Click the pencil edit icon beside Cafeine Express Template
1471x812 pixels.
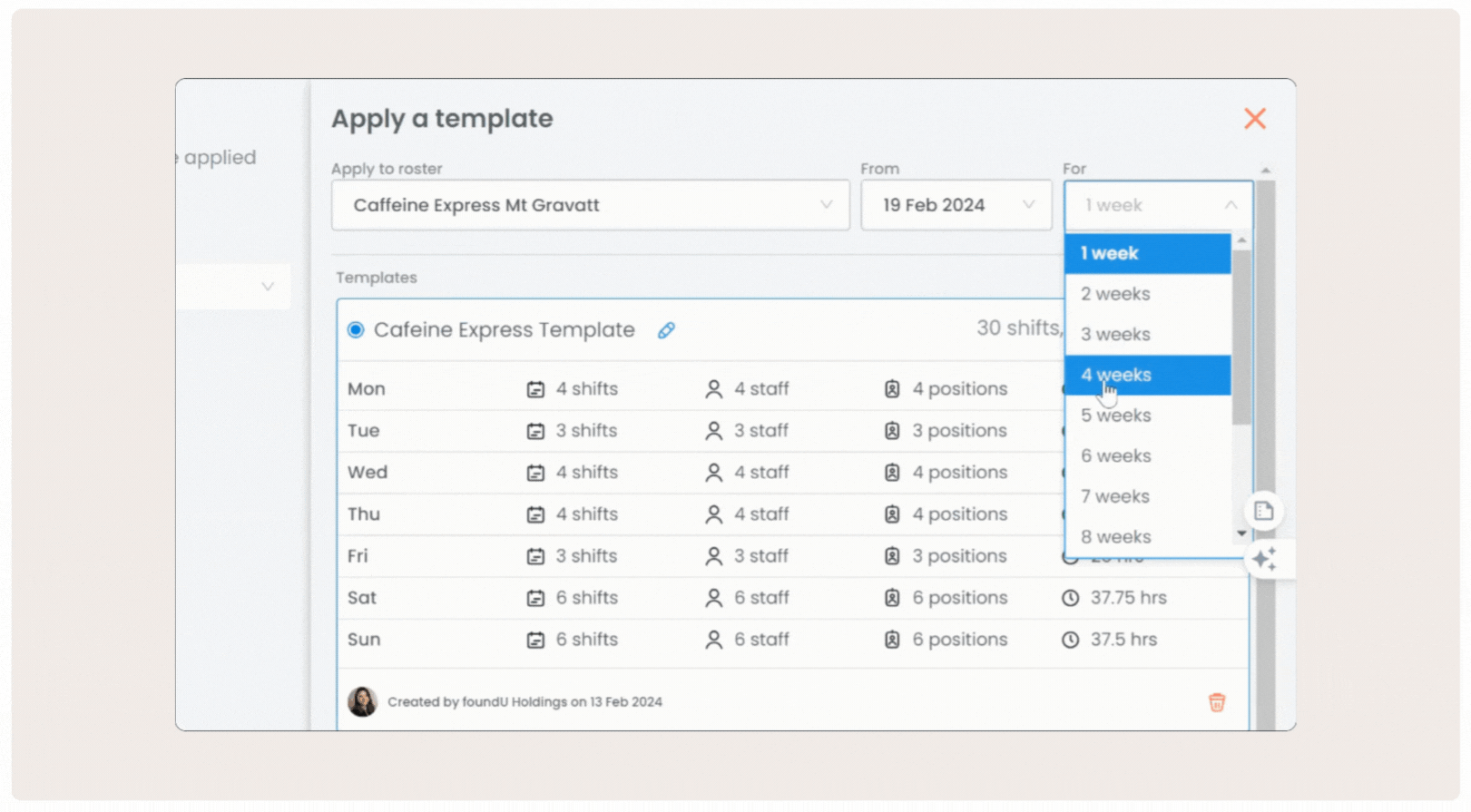click(x=666, y=330)
